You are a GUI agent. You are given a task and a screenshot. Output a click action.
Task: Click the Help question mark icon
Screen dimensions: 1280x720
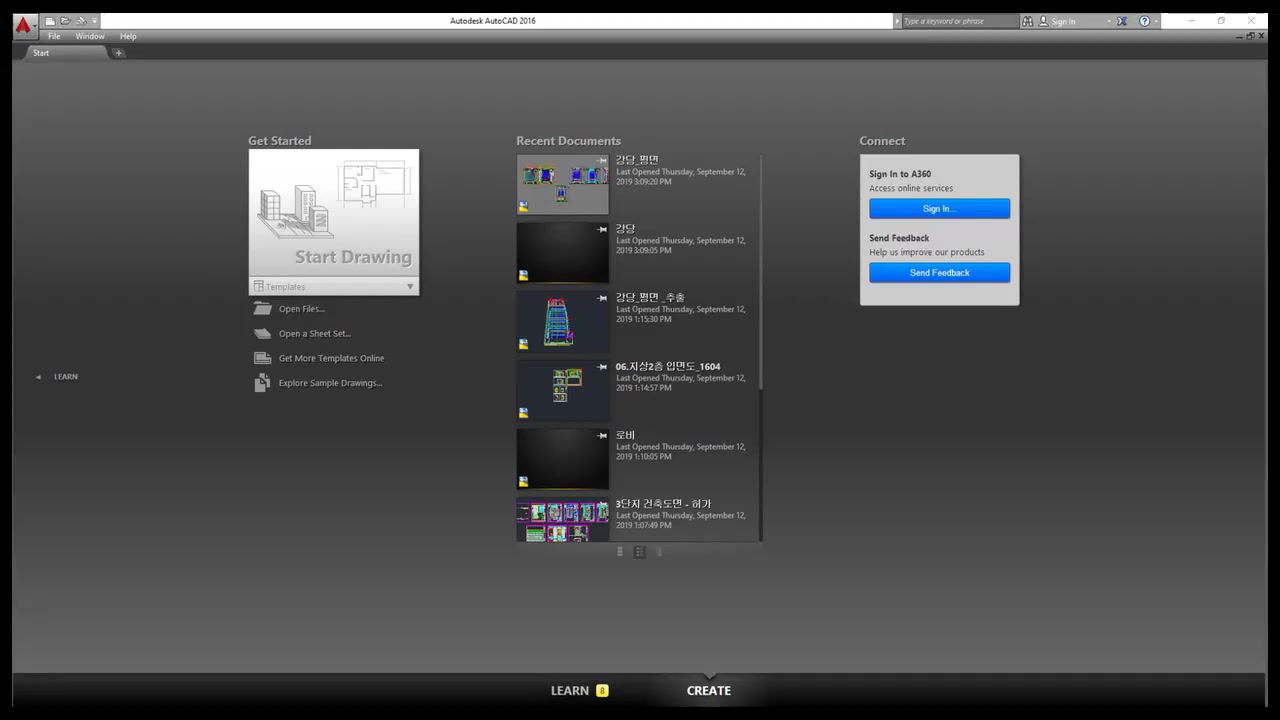pyautogui.click(x=1145, y=21)
